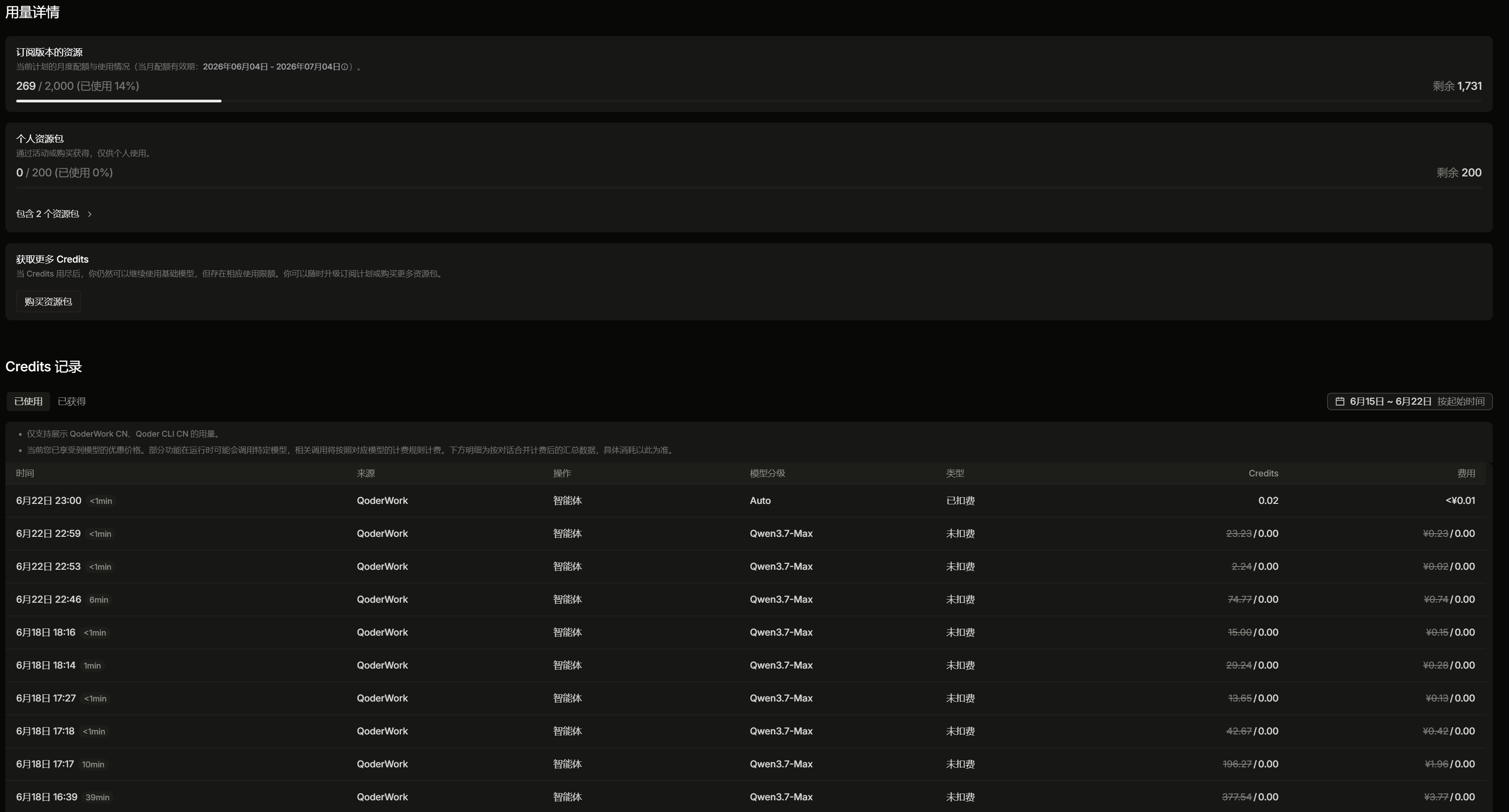Click the 获取更多 Credits heading
This screenshot has height=812, width=1509.
52,259
